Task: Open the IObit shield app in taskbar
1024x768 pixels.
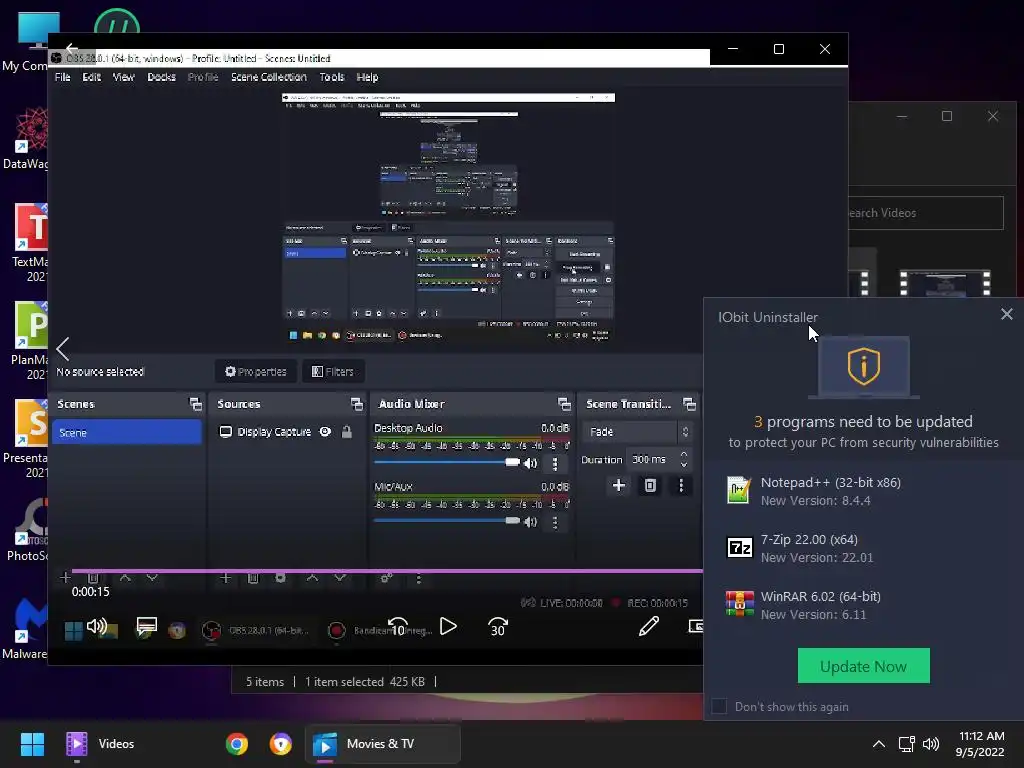Action: [281, 744]
